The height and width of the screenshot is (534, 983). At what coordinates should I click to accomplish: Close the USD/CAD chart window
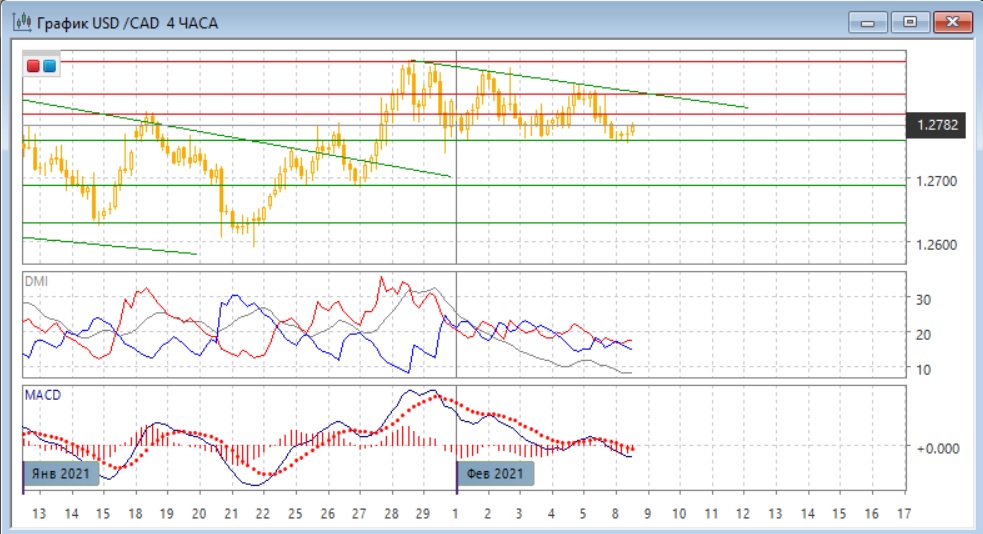point(952,21)
